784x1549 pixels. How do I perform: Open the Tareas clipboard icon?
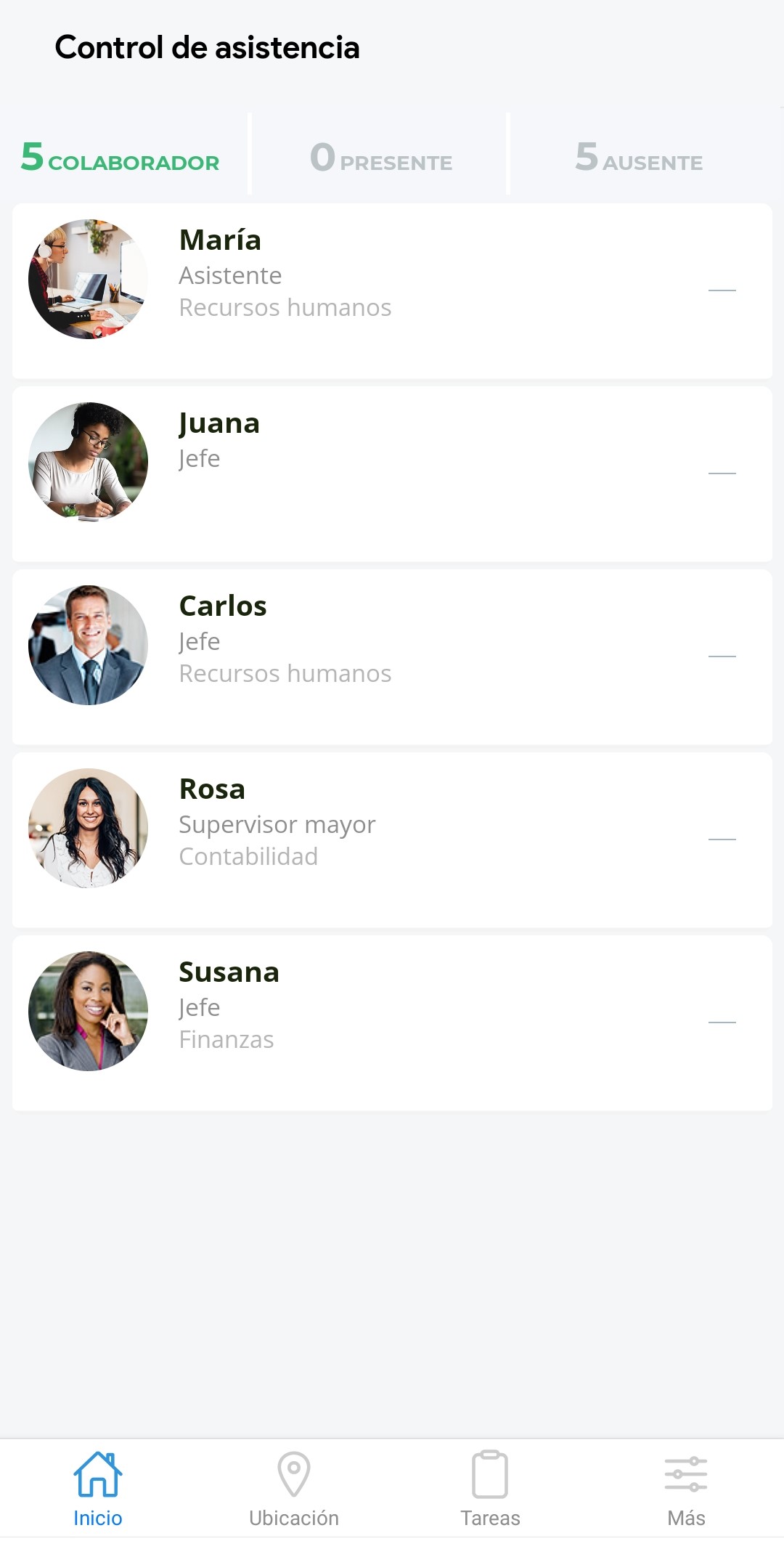coord(490,1474)
